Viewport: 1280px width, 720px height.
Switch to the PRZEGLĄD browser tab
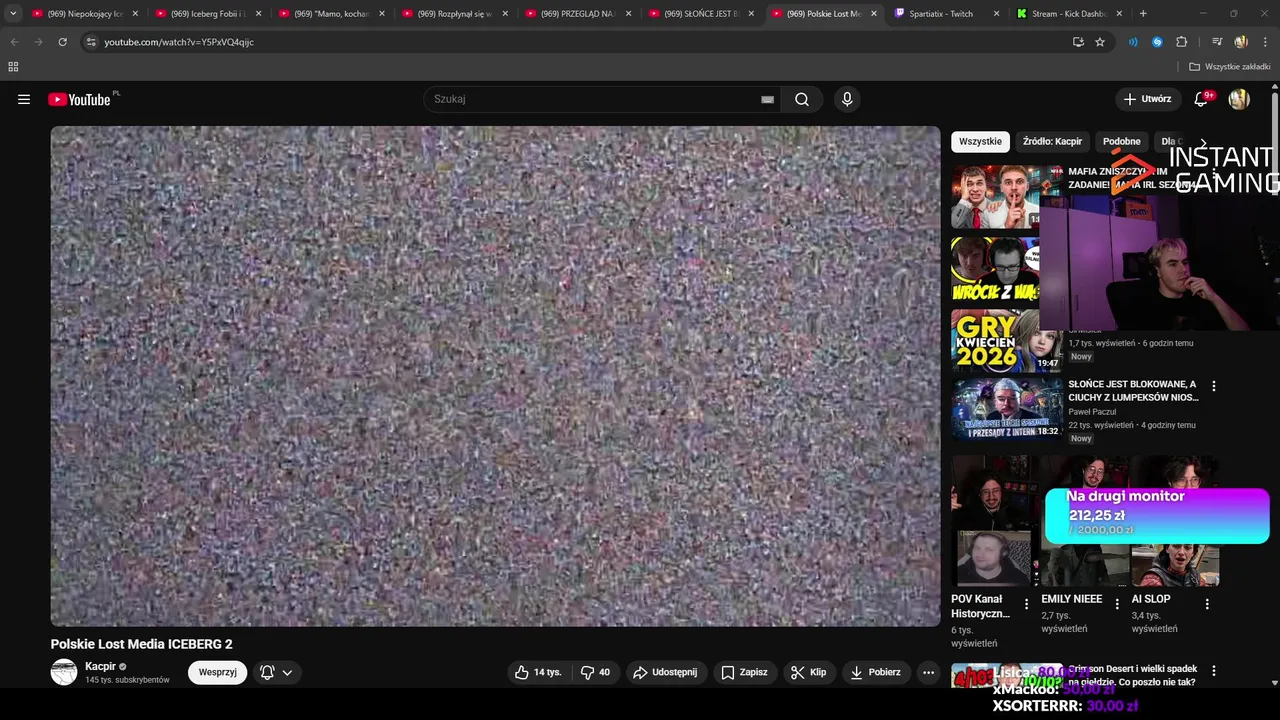point(577,14)
